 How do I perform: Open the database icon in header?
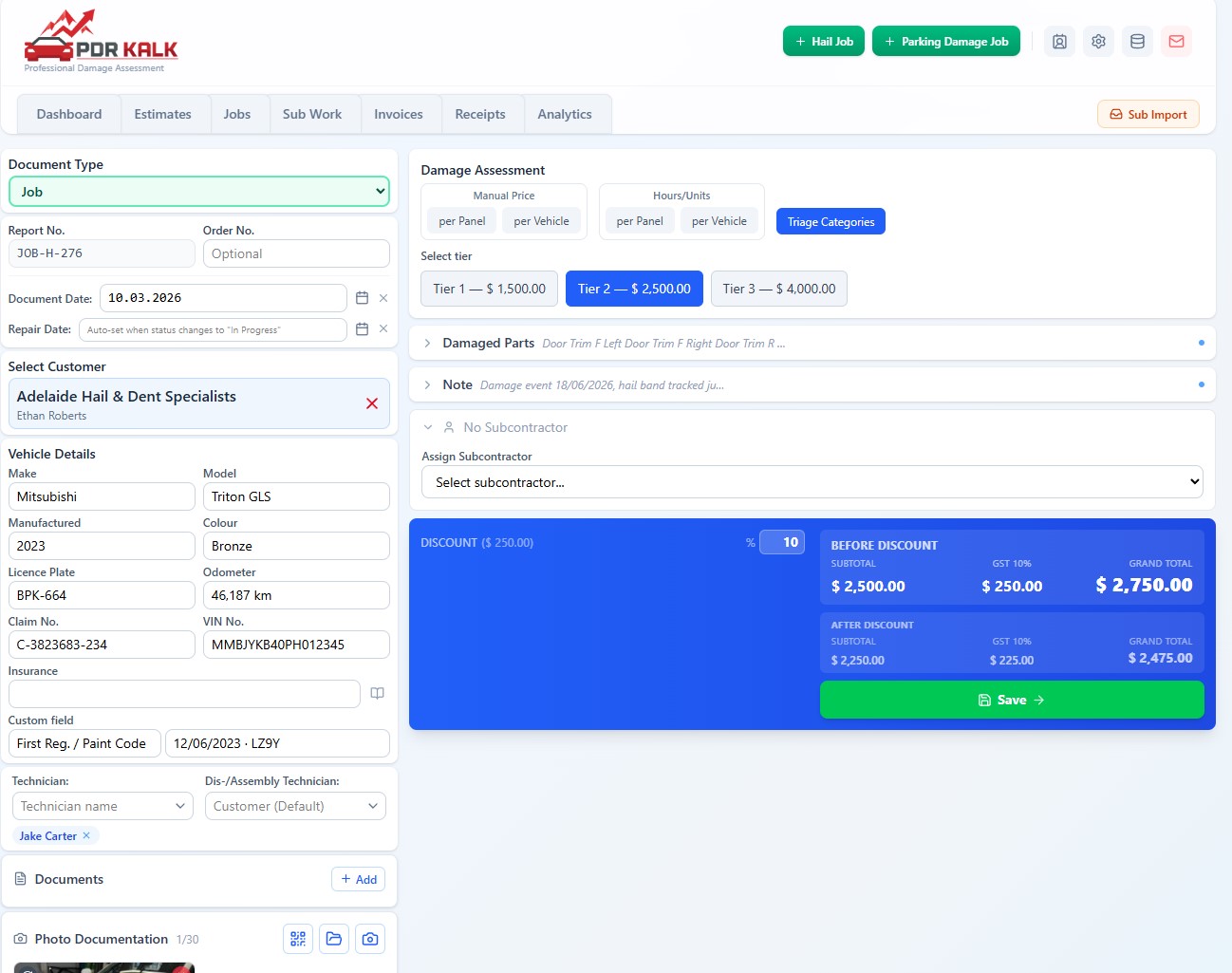click(1137, 42)
